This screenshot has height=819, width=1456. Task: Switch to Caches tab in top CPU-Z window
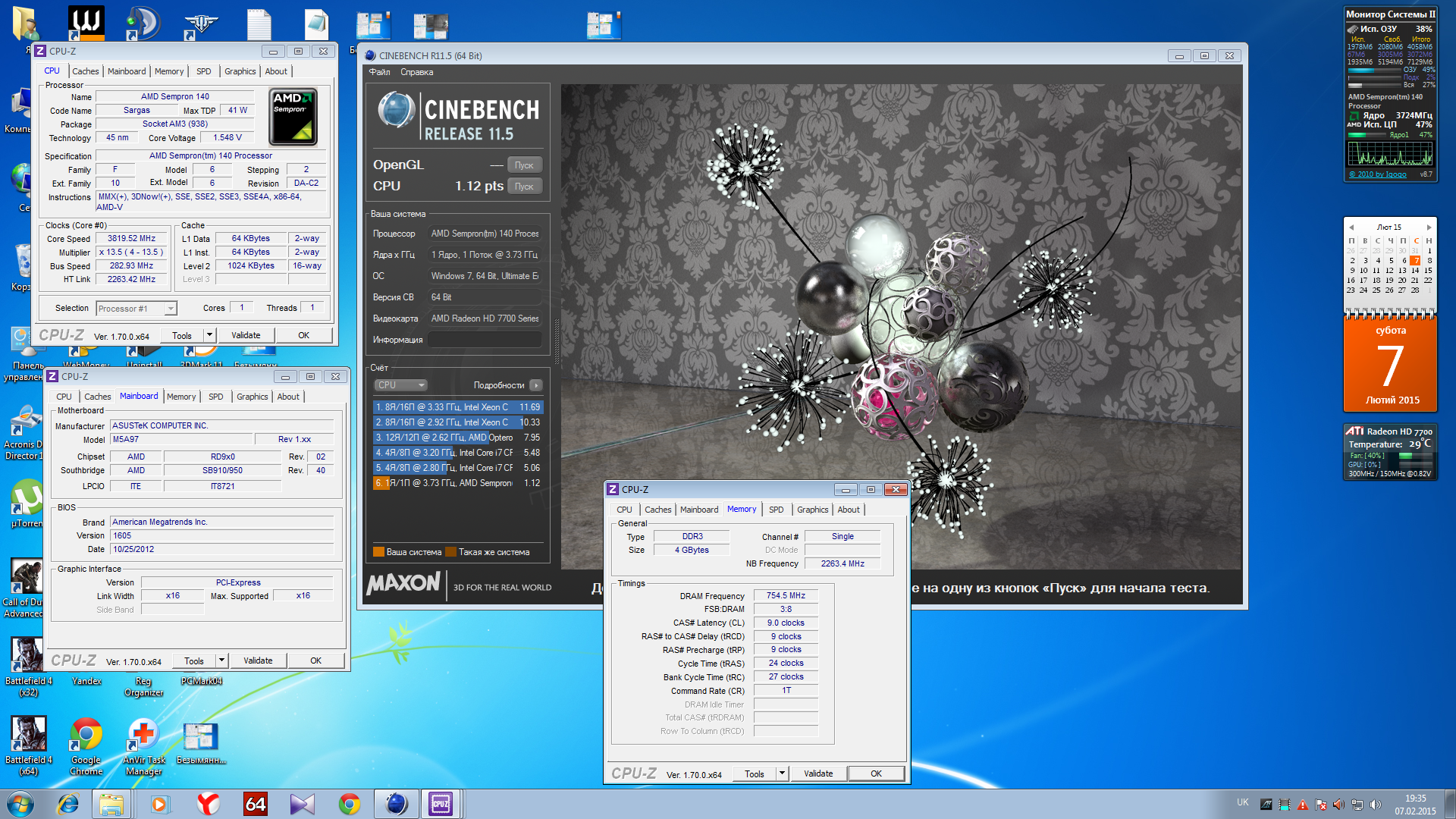85,71
